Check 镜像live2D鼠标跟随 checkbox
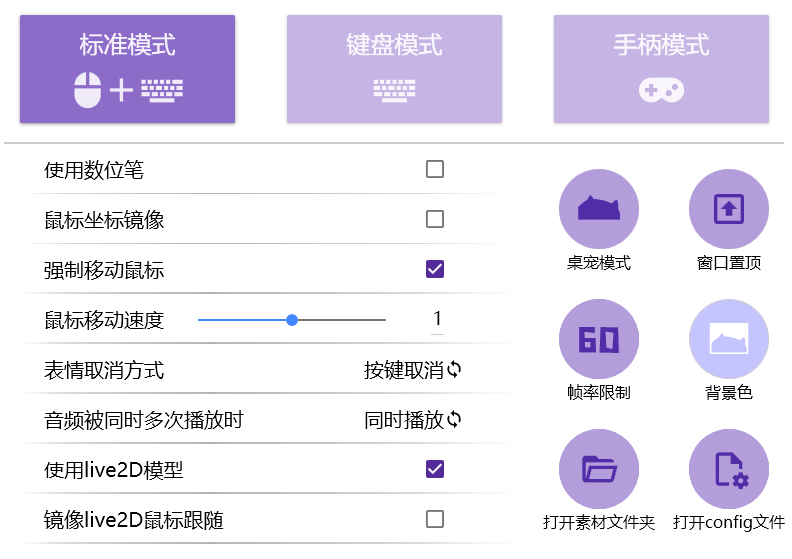This screenshot has width=792, height=559. pos(435,519)
